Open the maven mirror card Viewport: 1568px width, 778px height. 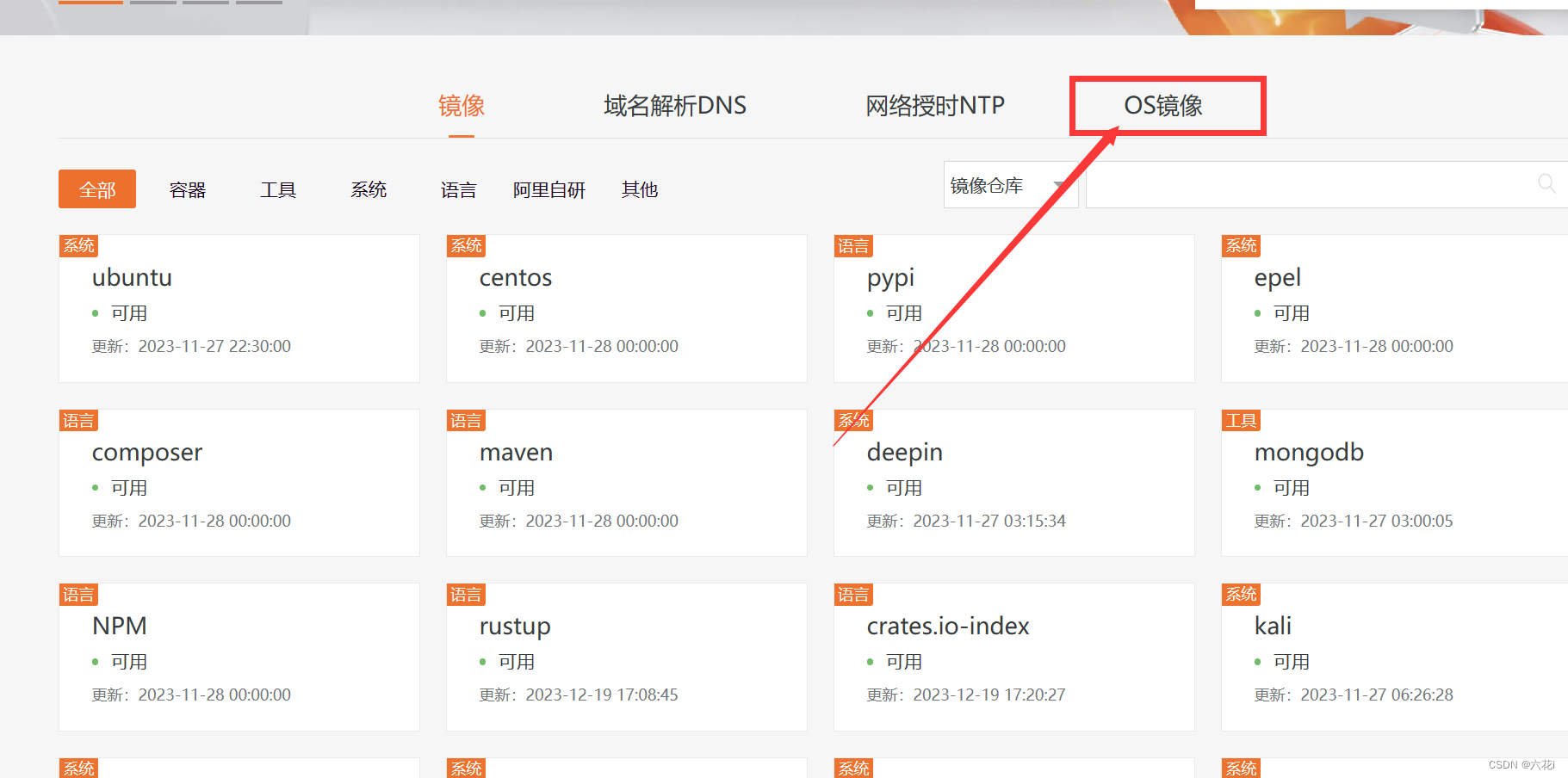tap(627, 483)
